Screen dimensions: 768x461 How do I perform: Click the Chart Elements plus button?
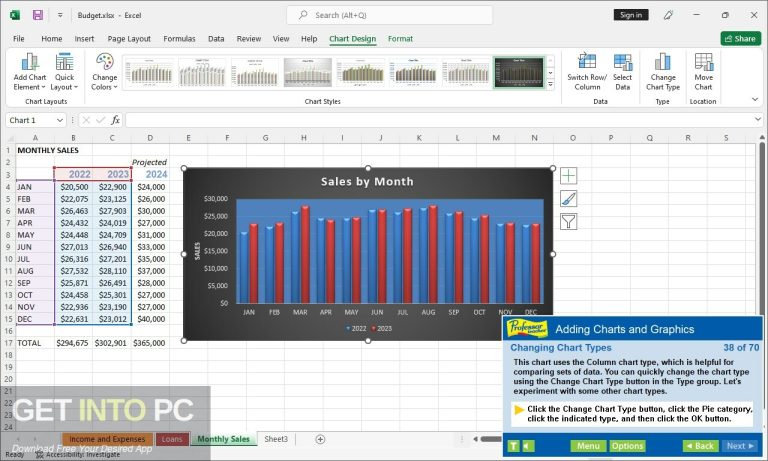[568, 175]
